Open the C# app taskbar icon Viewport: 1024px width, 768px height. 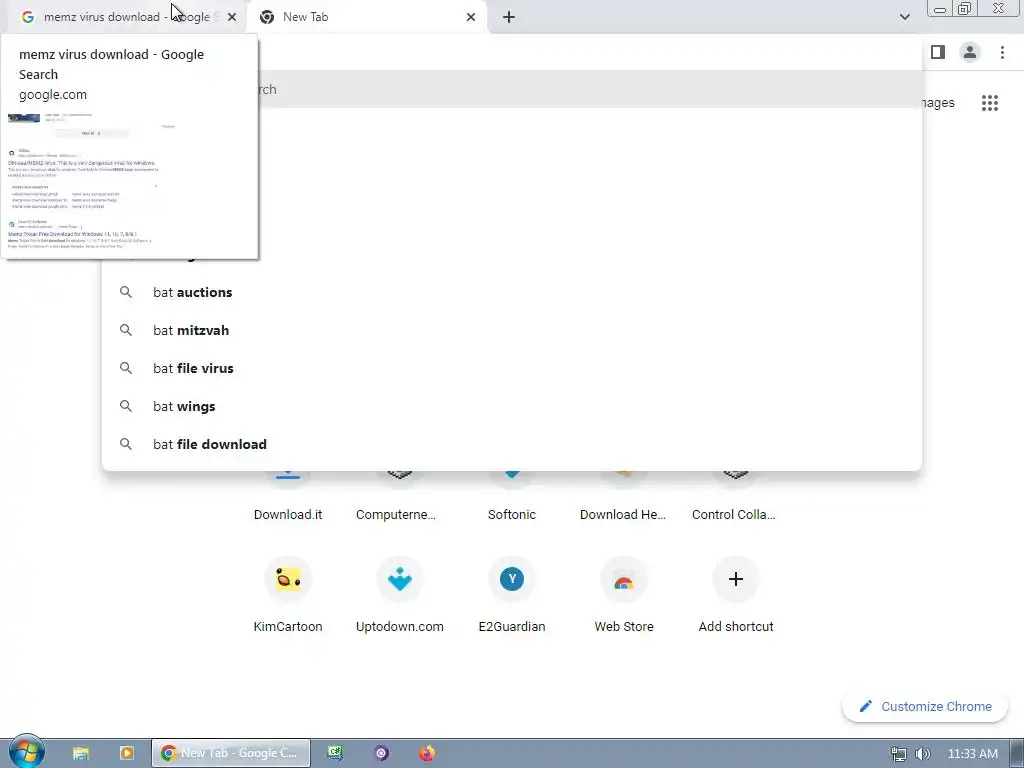click(x=335, y=753)
